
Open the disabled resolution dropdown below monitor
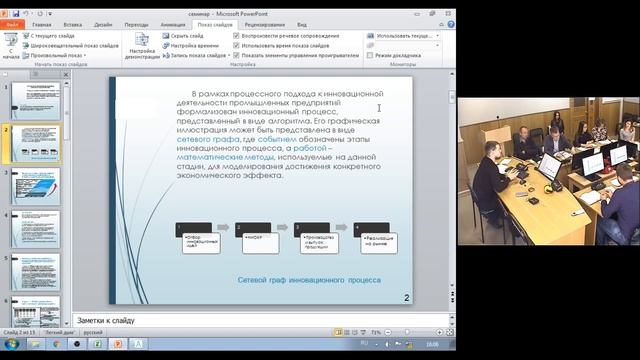(437, 45)
